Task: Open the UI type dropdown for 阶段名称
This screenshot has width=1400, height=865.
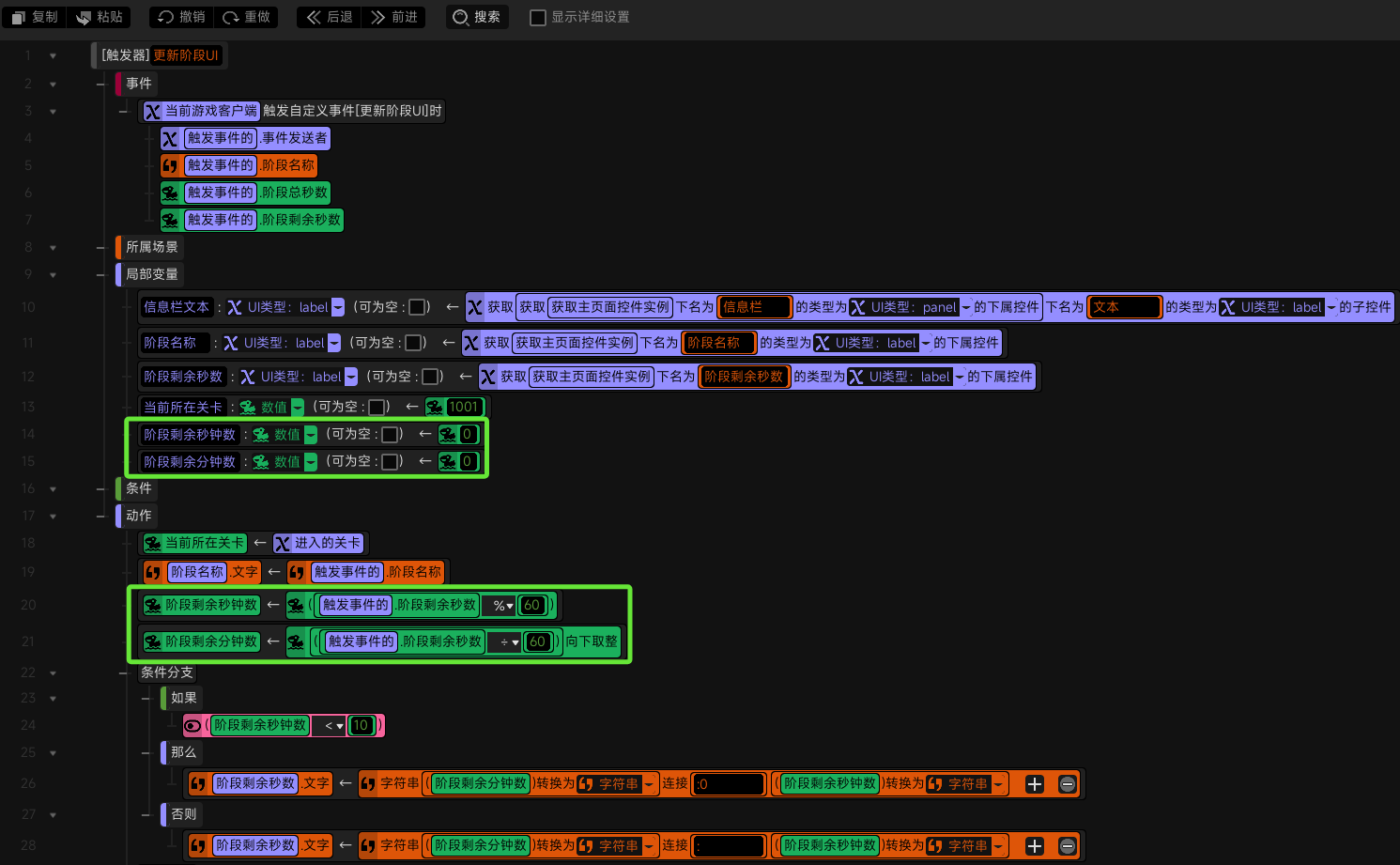Action: point(334,343)
